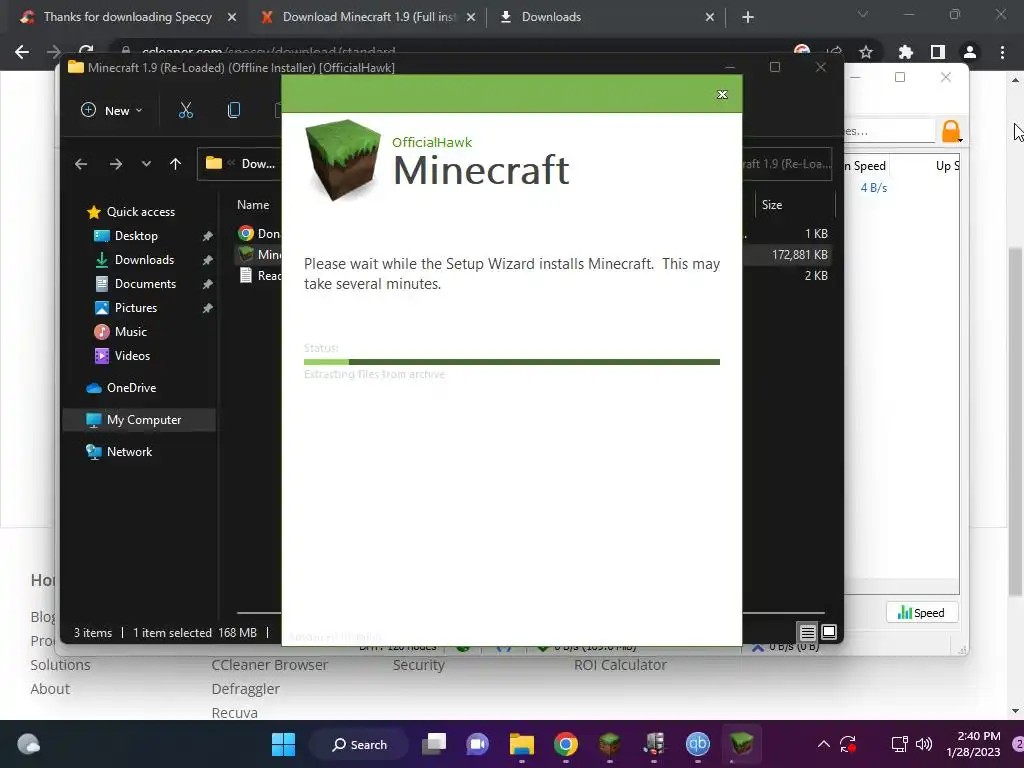Open the New dropdown in File Explorer

tap(112, 110)
